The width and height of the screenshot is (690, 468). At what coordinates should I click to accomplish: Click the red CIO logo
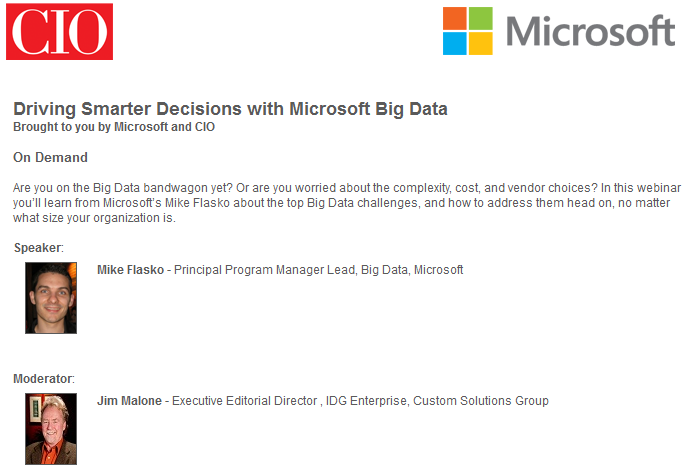59,31
